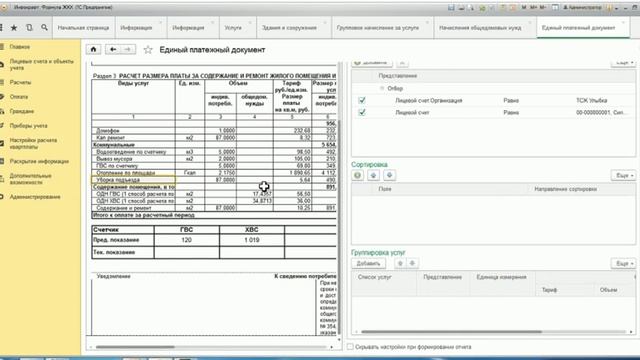Click the delete button next to filter Добавить
The image size is (640, 360).
coord(402,63)
